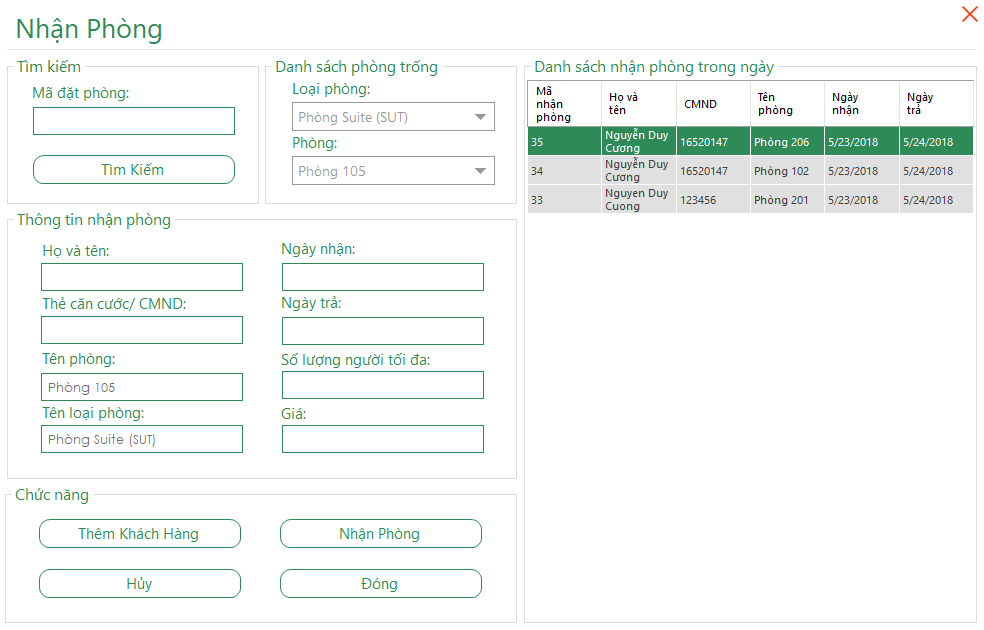
Task: Click the Ngày nhận input field
Action: click(382, 277)
